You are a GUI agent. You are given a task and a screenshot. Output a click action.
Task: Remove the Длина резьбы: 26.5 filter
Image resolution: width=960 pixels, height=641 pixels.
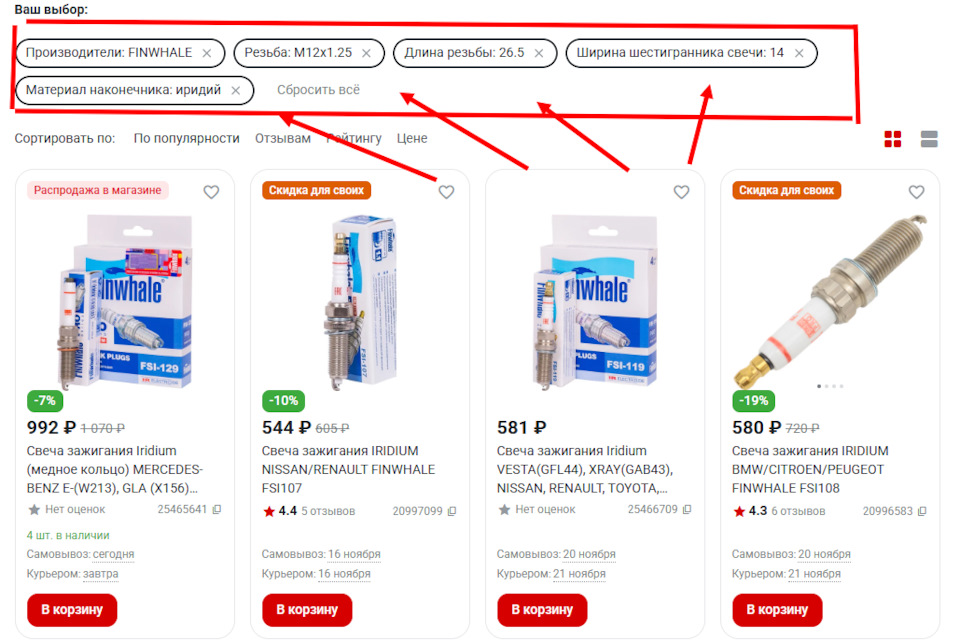point(539,53)
